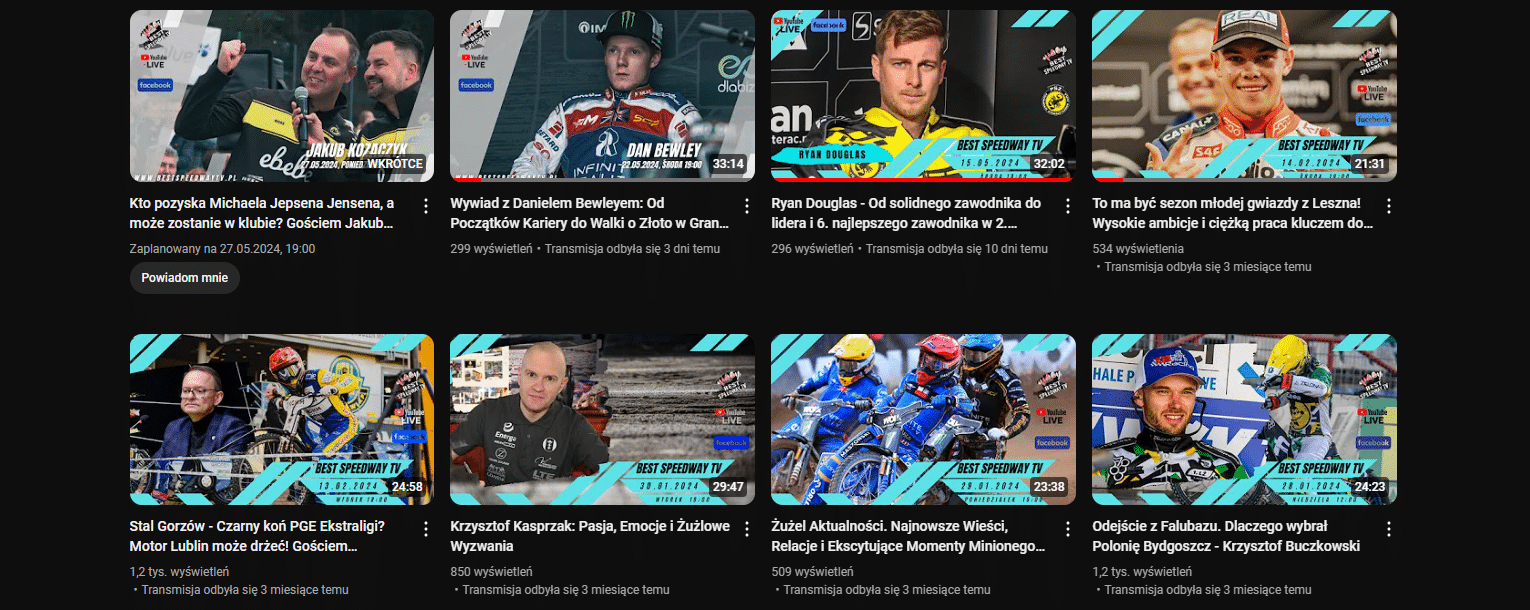Open three-dot menu for Żużel Aktualności video
The image size is (1530, 610).
[x=1067, y=529]
